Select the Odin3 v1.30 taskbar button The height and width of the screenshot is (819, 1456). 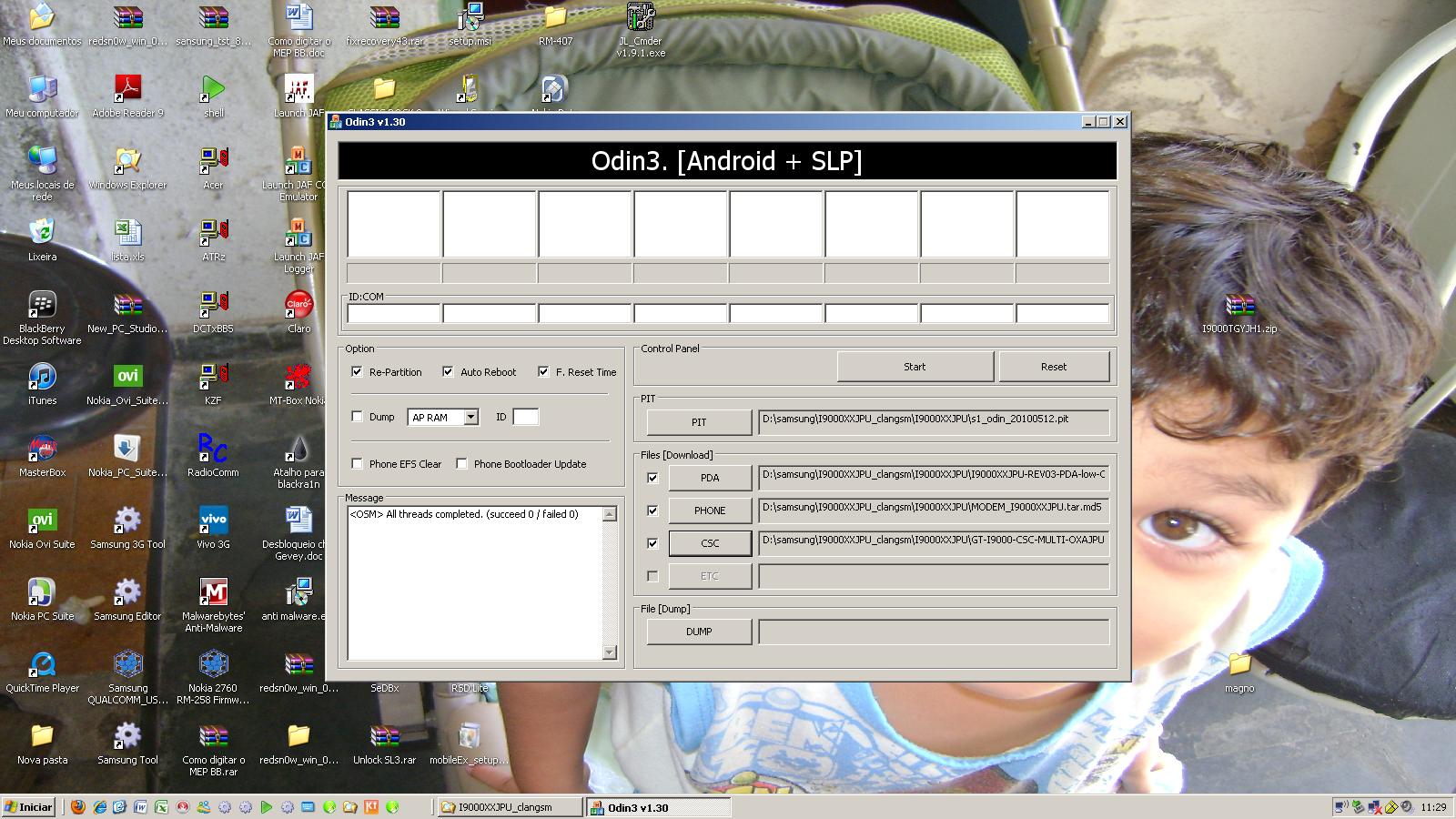[x=657, y=807]
